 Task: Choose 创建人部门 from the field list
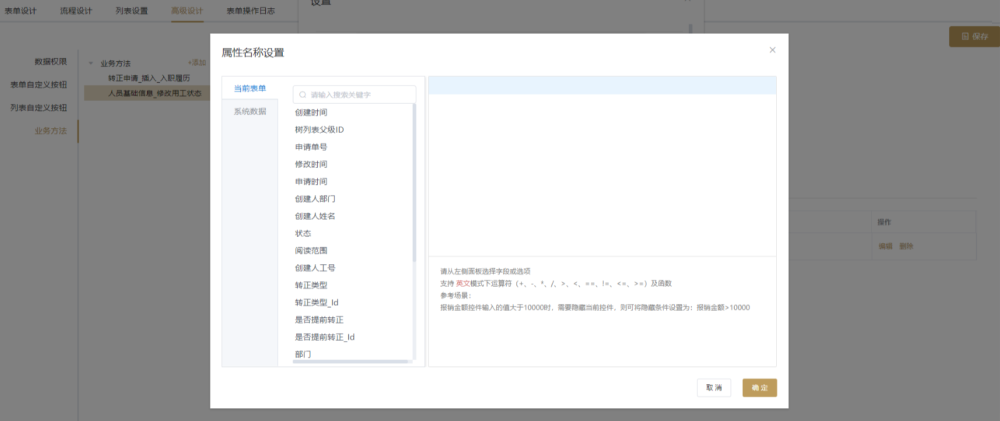pyautogui.click(x=314, y=199)
